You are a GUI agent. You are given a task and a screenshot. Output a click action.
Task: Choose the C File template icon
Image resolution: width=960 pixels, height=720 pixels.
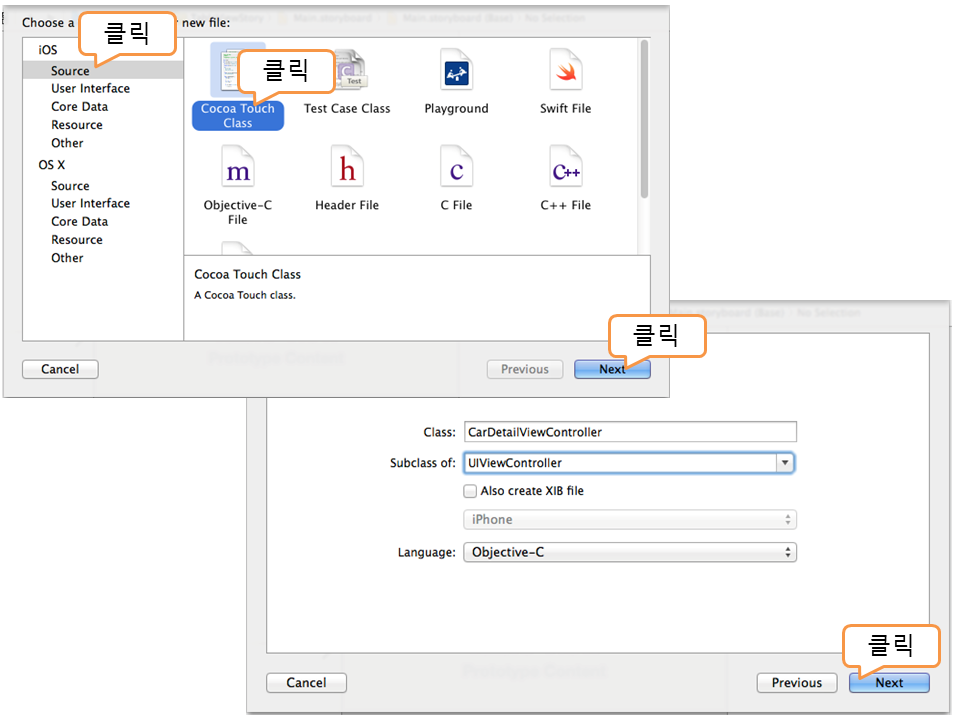click(x=456, y=170)
